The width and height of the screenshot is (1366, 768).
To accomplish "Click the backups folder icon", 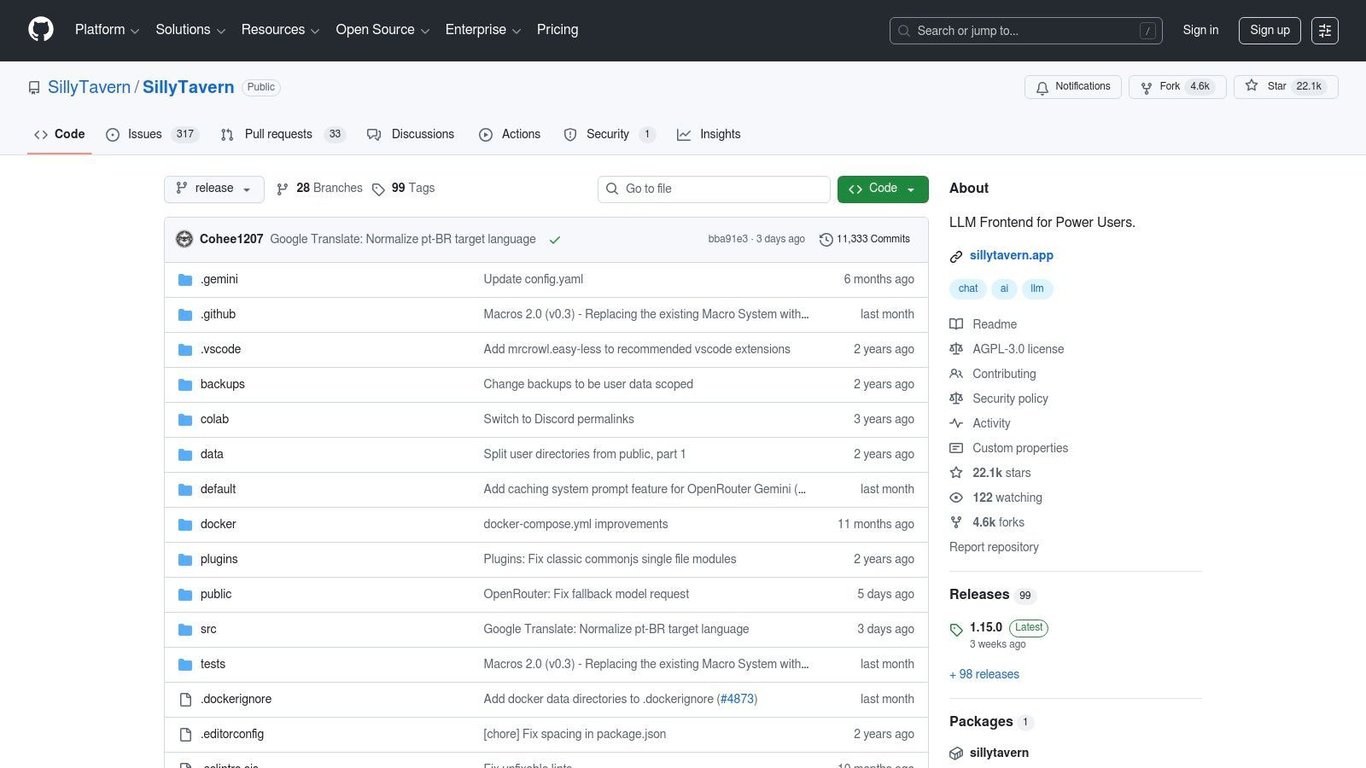I will tap(185, 385).
